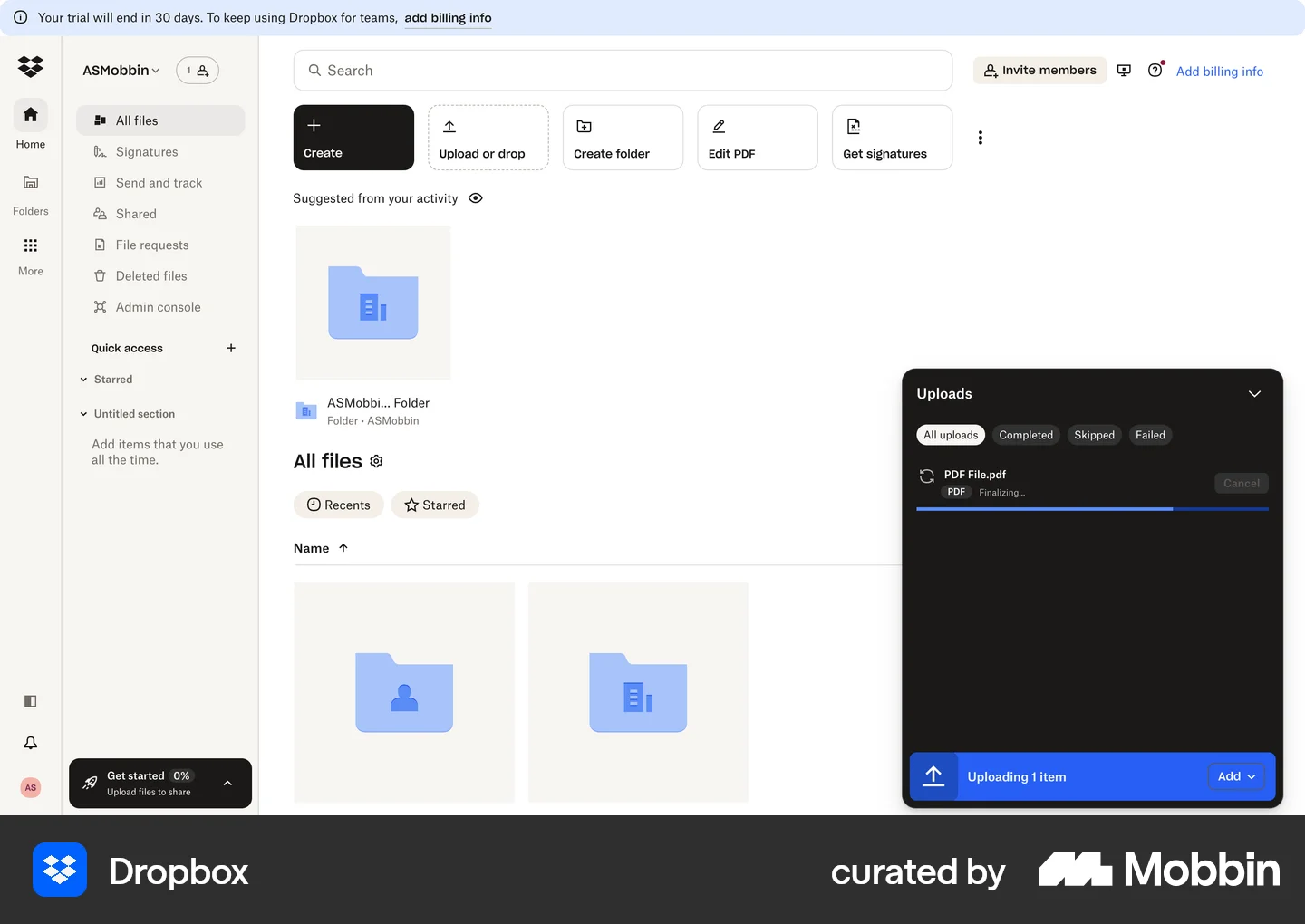Click the presentation screen icon in the header
The width and height of the screenshot is (1305, 924).
pos(1124,71)
